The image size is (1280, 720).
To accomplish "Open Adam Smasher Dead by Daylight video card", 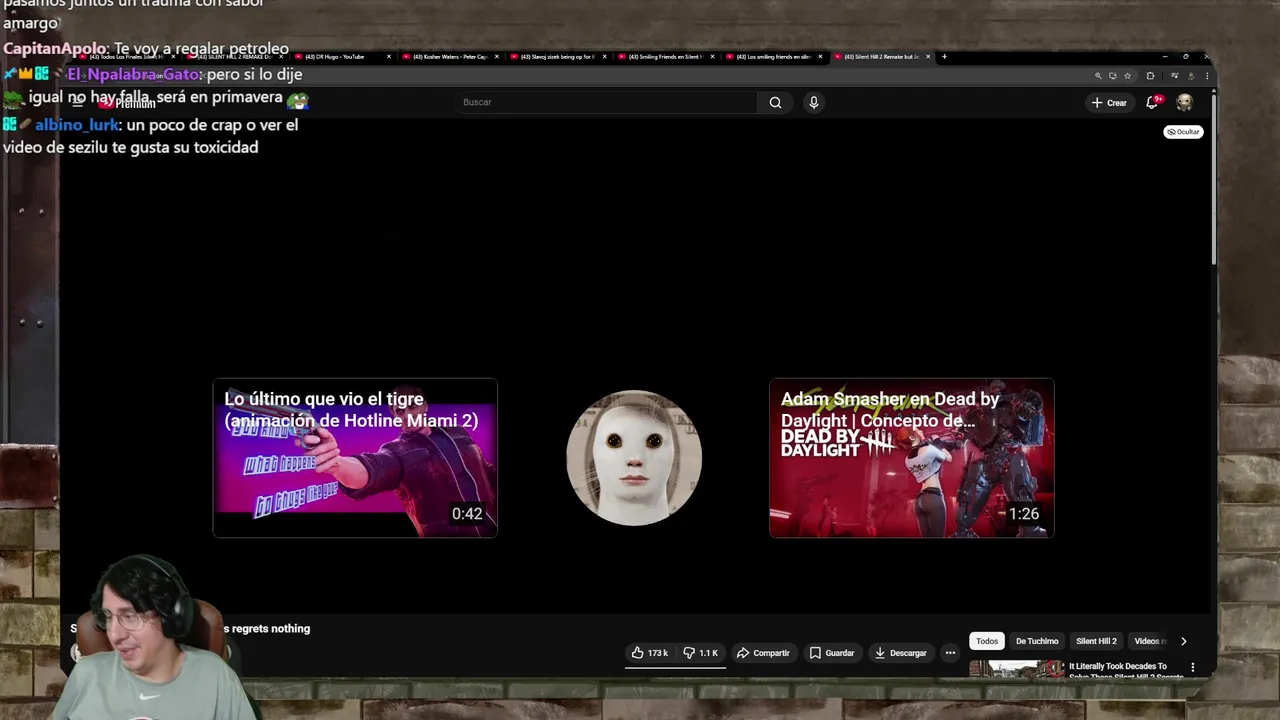I will [911, 458].
